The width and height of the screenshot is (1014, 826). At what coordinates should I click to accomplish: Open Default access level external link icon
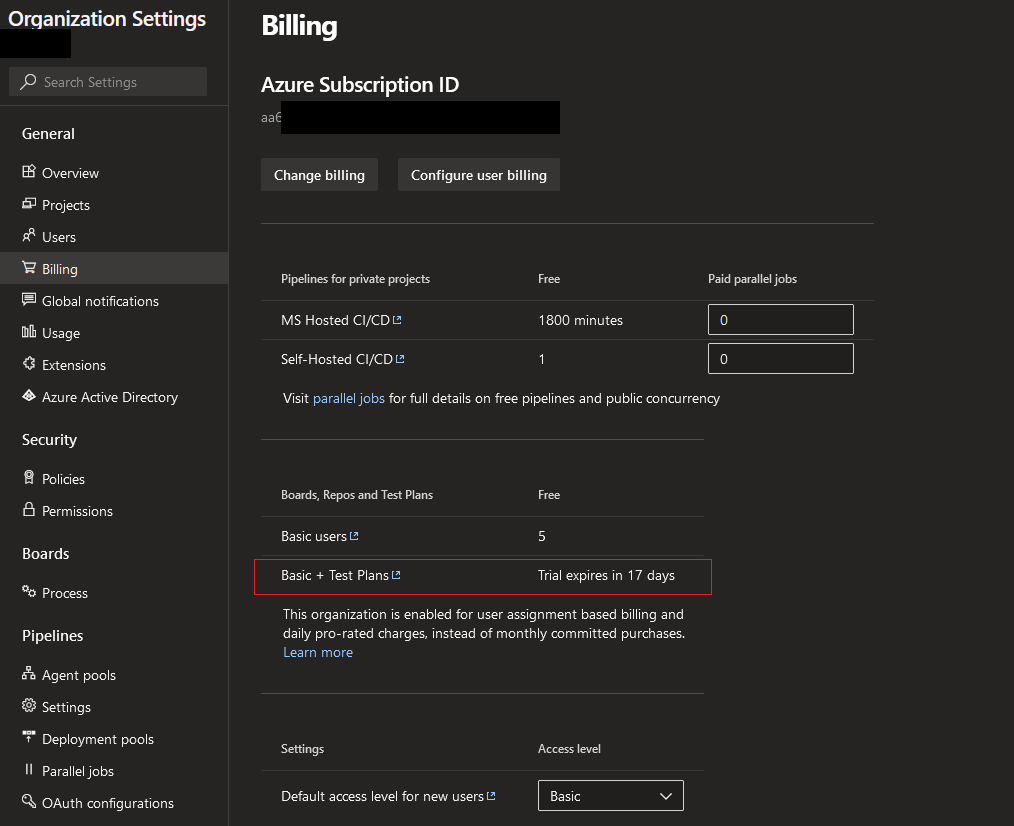pyautogui.click(x=491, y=796)
